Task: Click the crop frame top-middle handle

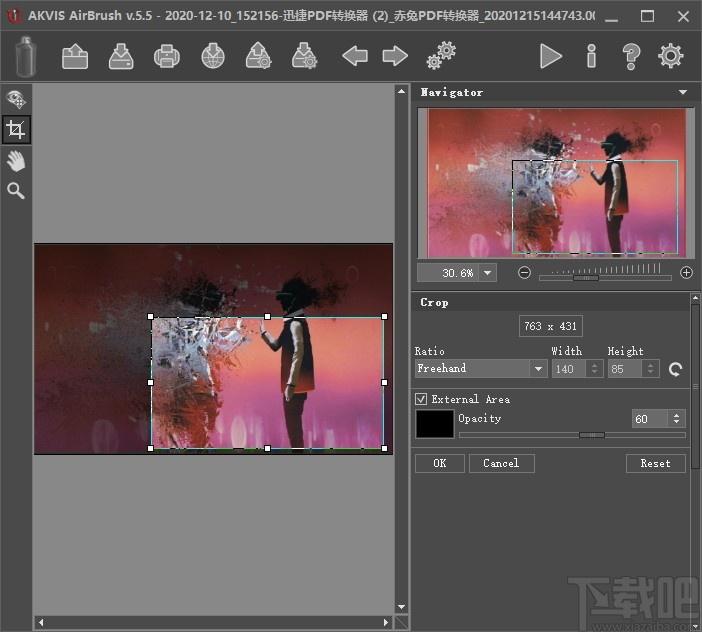Action: tap(267, 316)
